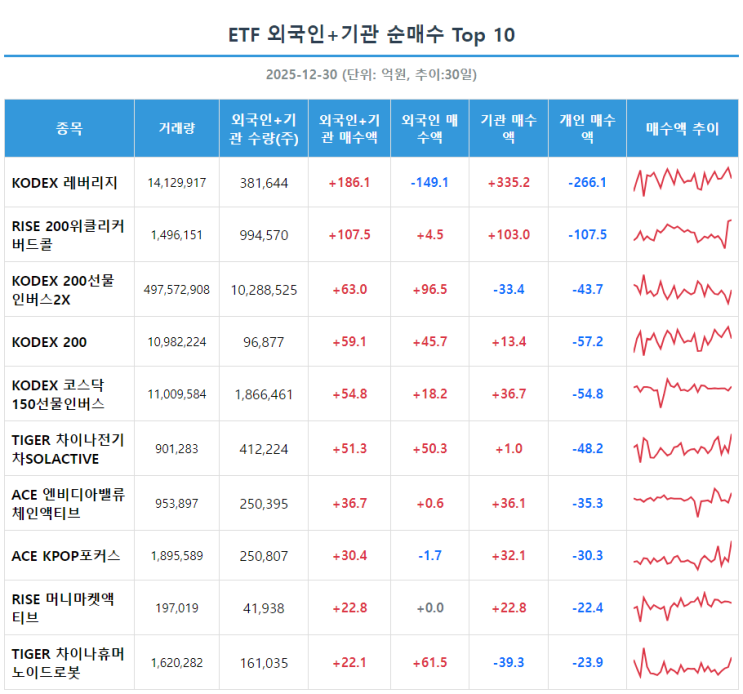This screenshot has height=694, width=743.
Task: Click the +0.6 foreign buy value
Action: 430,504
